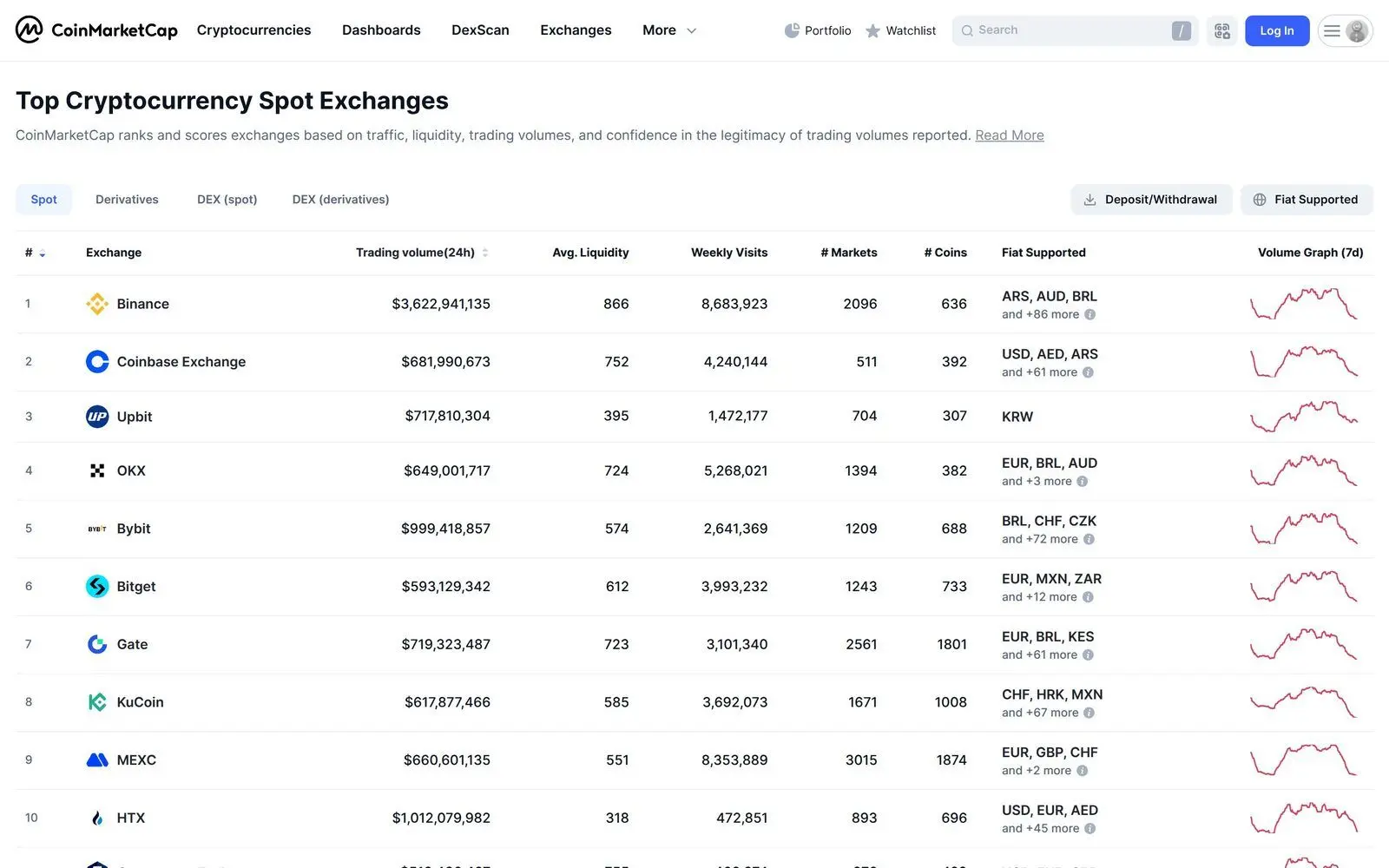Click the Binance logo icon
The width and height of the screenshot is (1389, 868).
(x=97, y=304)
